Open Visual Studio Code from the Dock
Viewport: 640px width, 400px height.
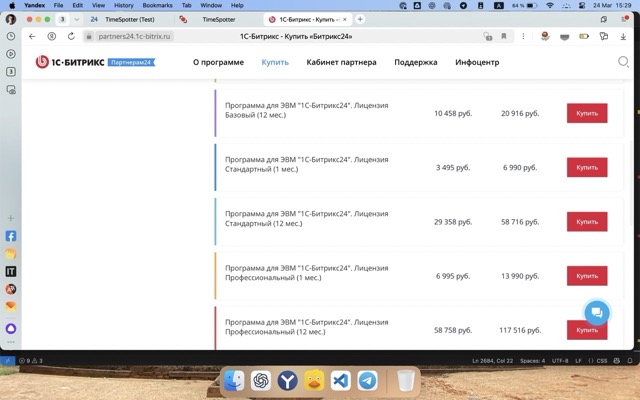pos(340,381)
